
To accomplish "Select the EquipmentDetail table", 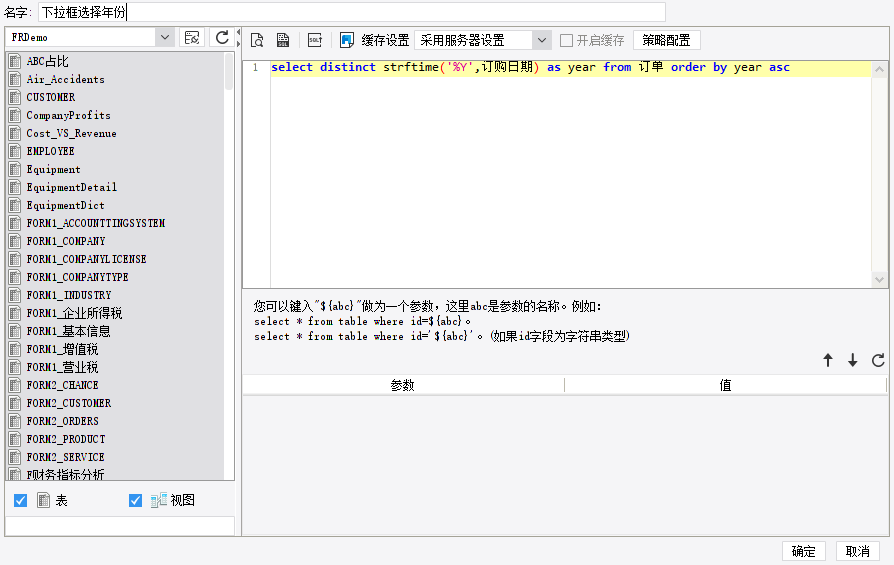I will pyautogui.click(x=71, y=187).
